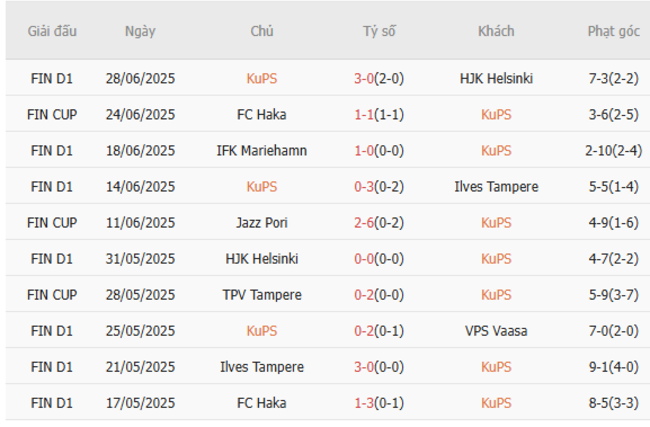650x427 pixels.
Task: Open the IFK Mariehamn team link
Action: (x=262, y=150)
